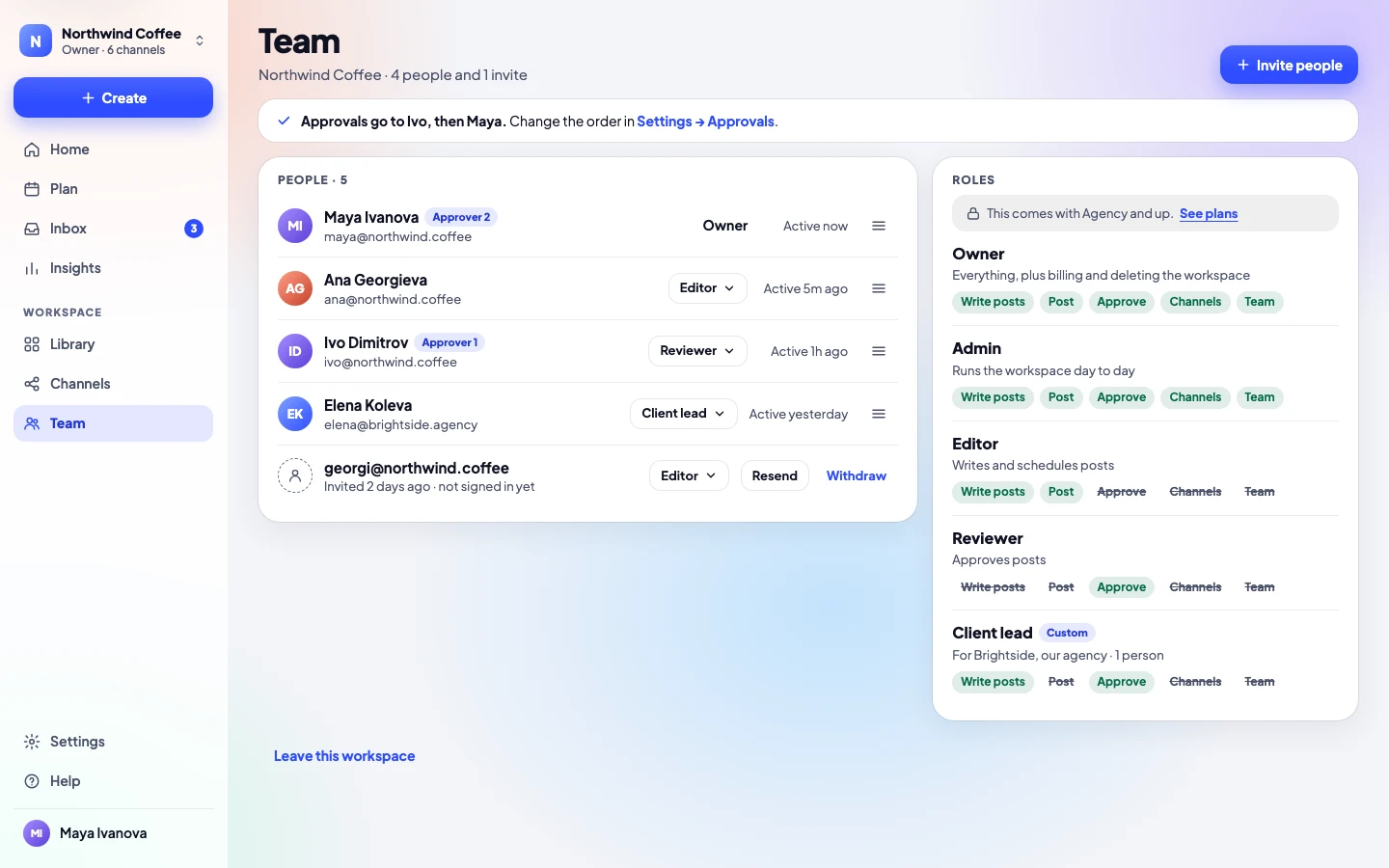Follow the Settings → Approvals link
1389x868 pixels.
706,122
